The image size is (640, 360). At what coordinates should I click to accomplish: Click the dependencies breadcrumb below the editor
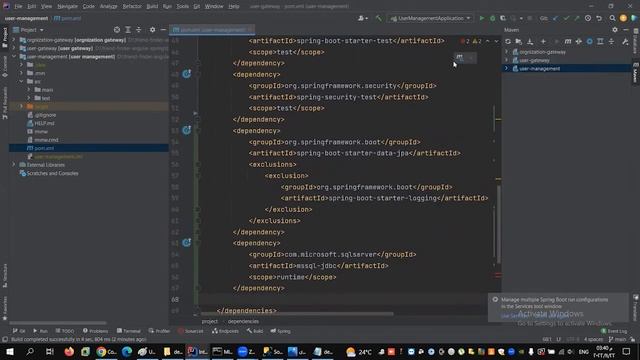pyautogui.click(x=243, y=322)
